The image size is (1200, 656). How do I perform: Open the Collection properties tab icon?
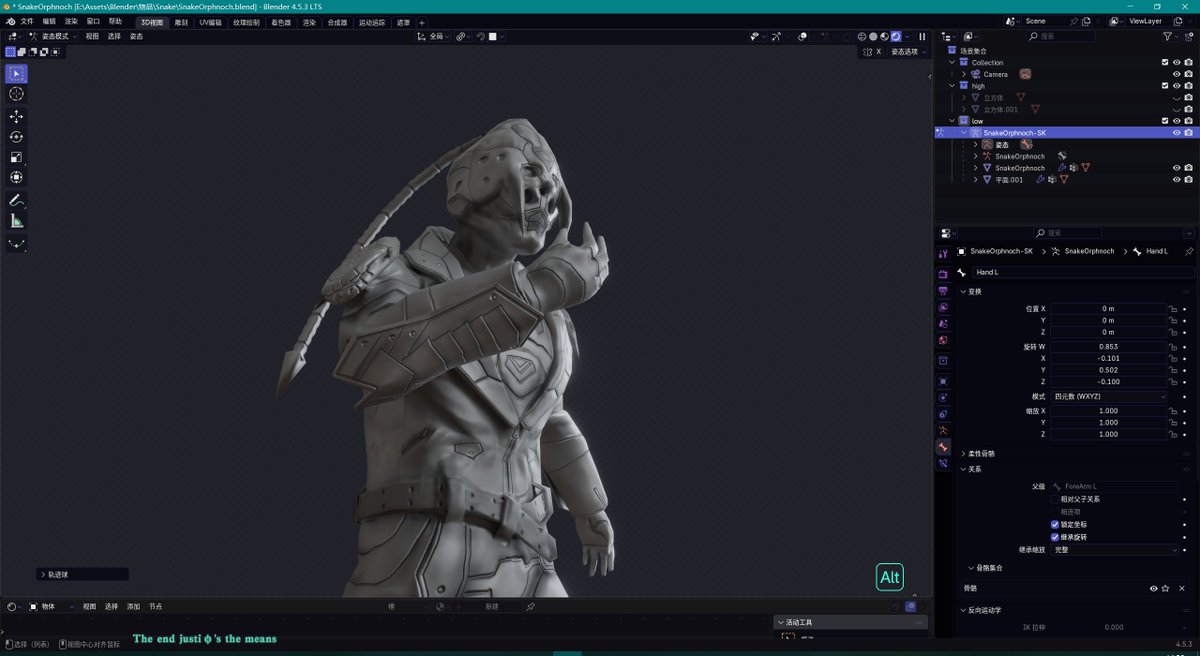[x=943, y=360]
